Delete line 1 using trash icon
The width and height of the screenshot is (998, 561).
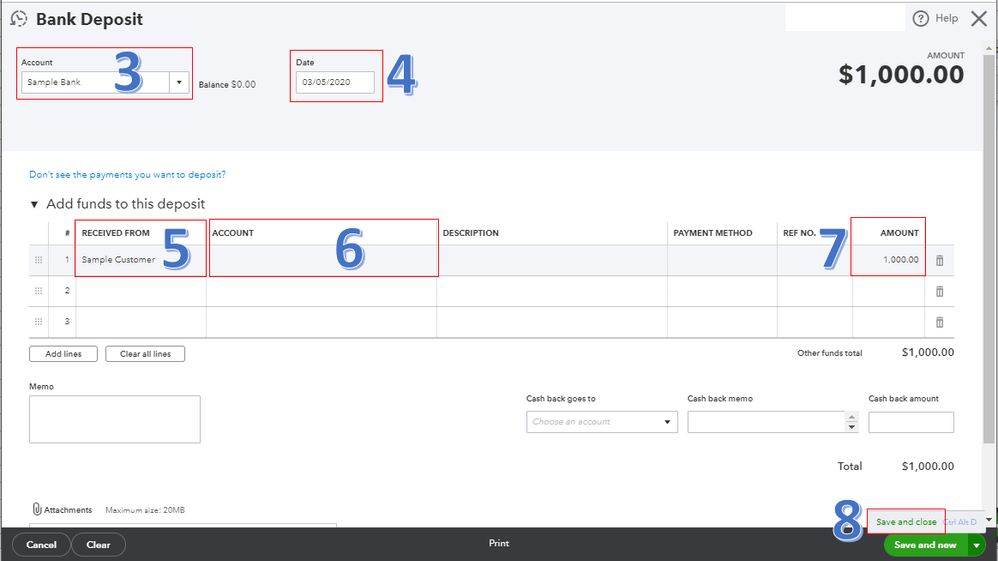pyautogui.click(x=939, y=260)
